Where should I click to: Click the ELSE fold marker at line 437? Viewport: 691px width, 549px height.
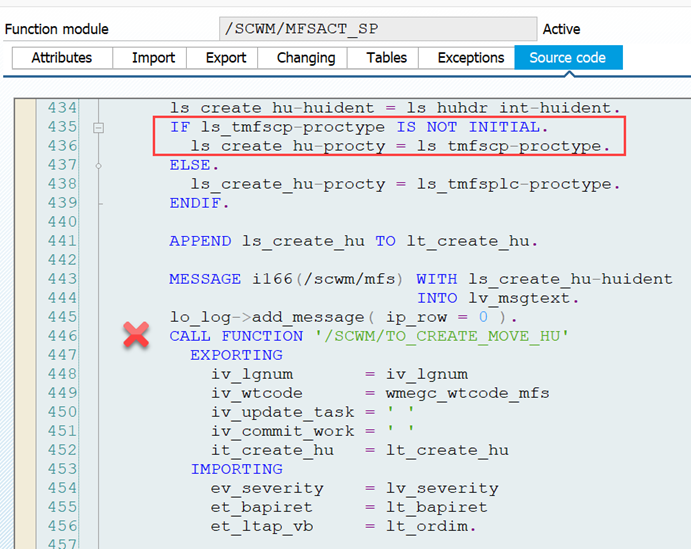click(99, 166)
